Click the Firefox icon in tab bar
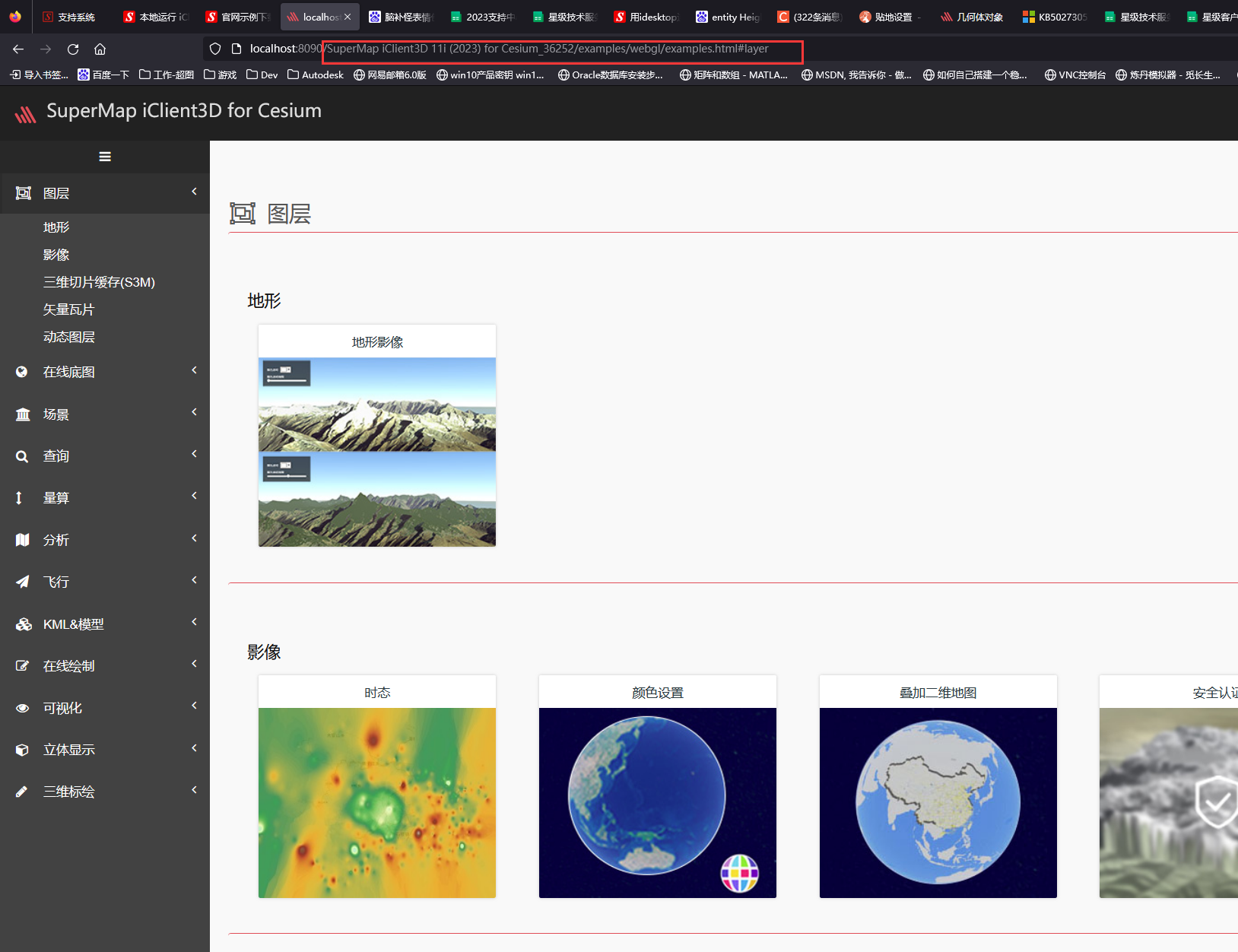Viewport: 1238px width, 952px height. (x=15, y=16)
